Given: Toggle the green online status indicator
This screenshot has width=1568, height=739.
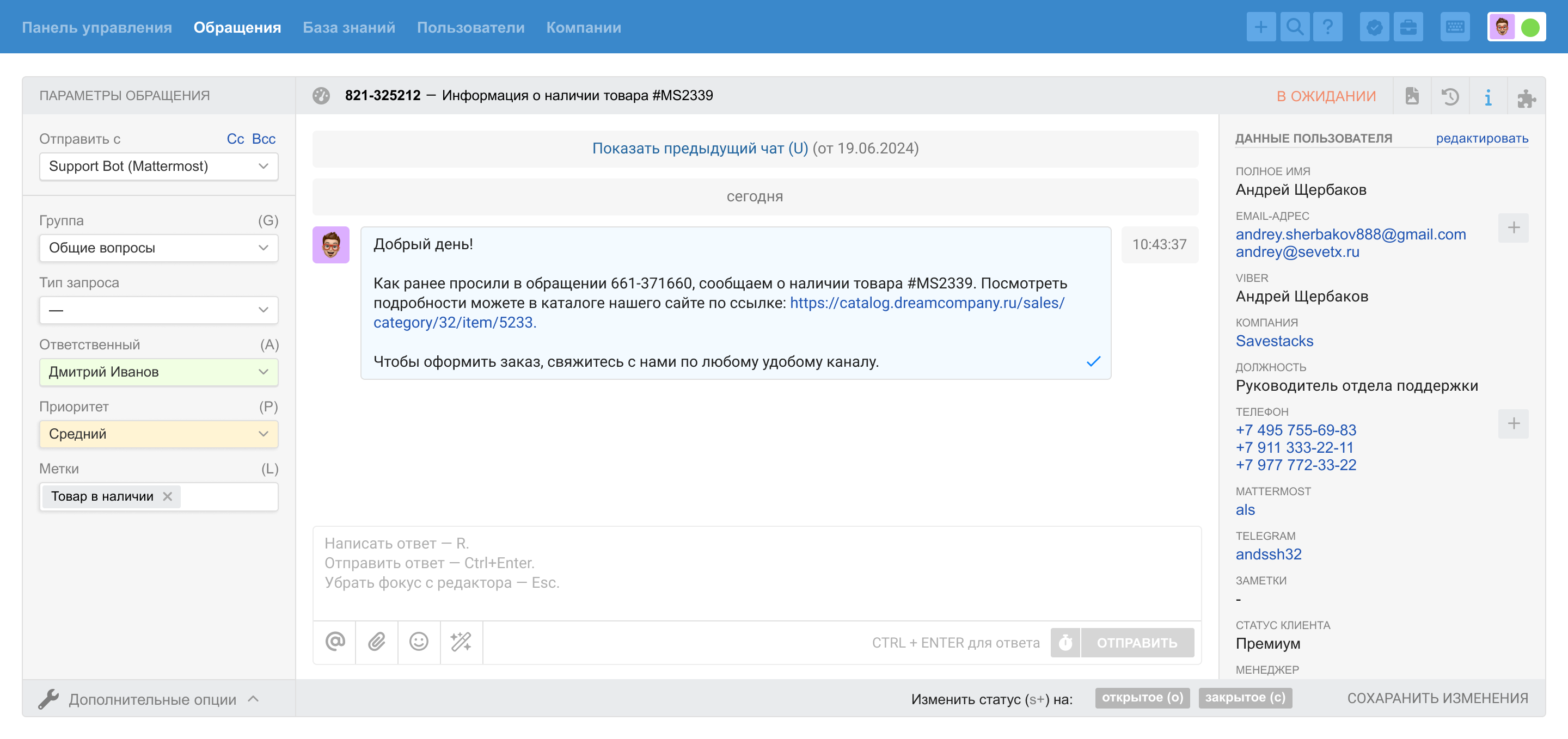Looking at the screenshot, I should click(1530, 27).
